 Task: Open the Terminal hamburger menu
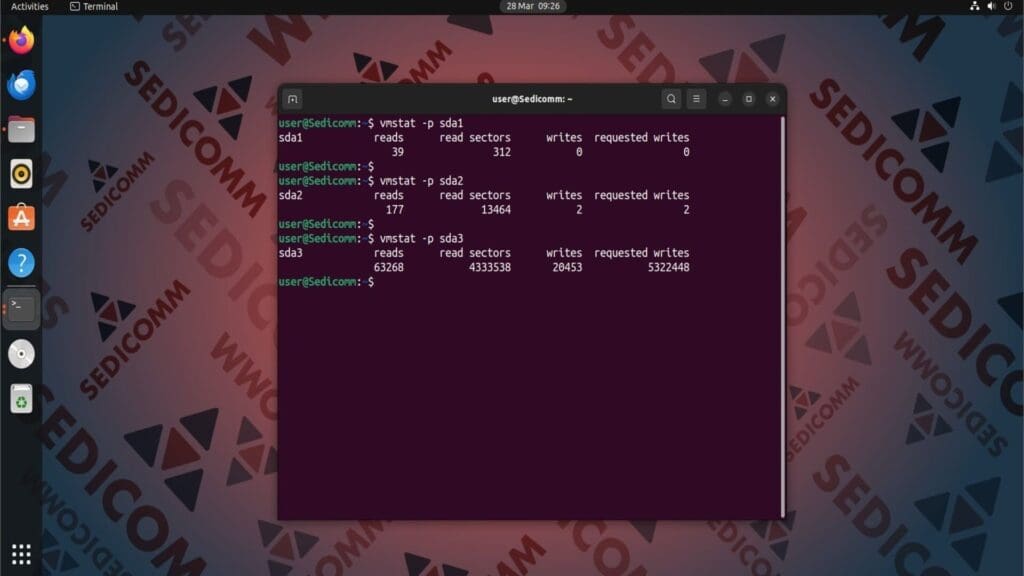[695, 99]
